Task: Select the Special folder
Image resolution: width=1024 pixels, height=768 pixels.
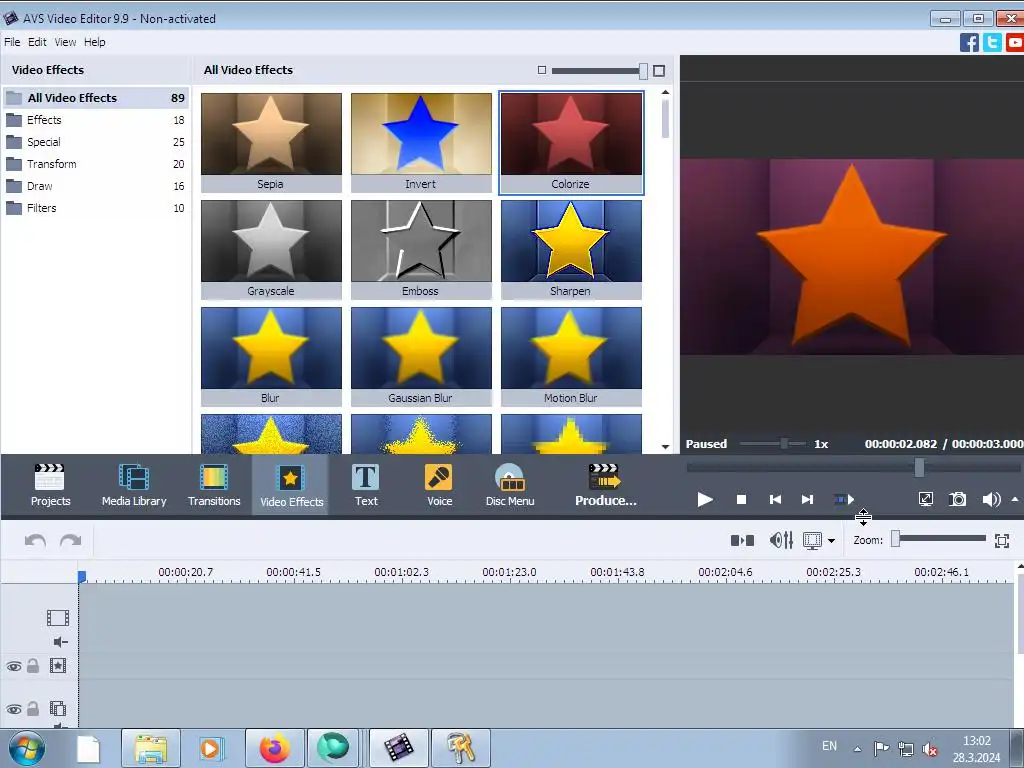Action: coord(96,142)
